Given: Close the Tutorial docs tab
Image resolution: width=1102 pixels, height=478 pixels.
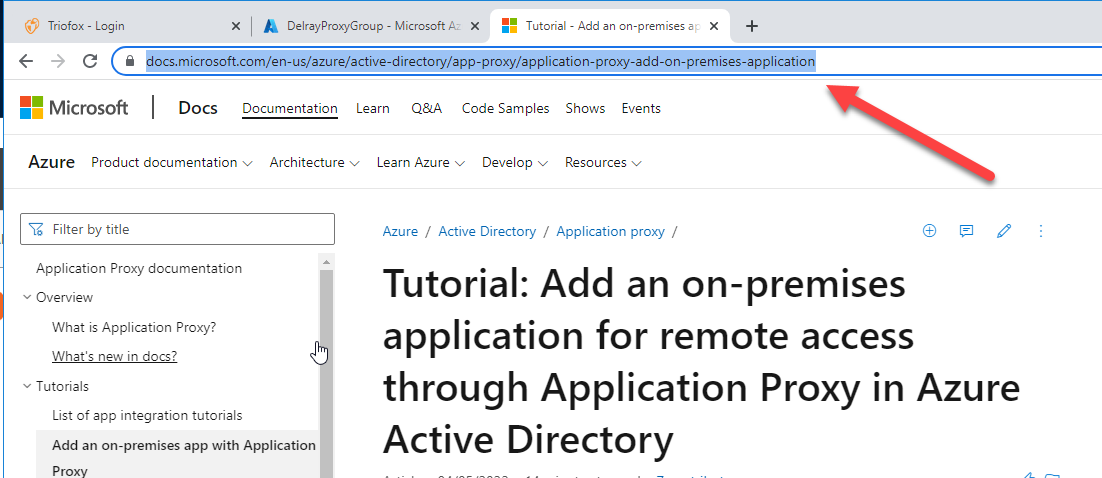Looking at the screenshot, I should click(714, 26).
